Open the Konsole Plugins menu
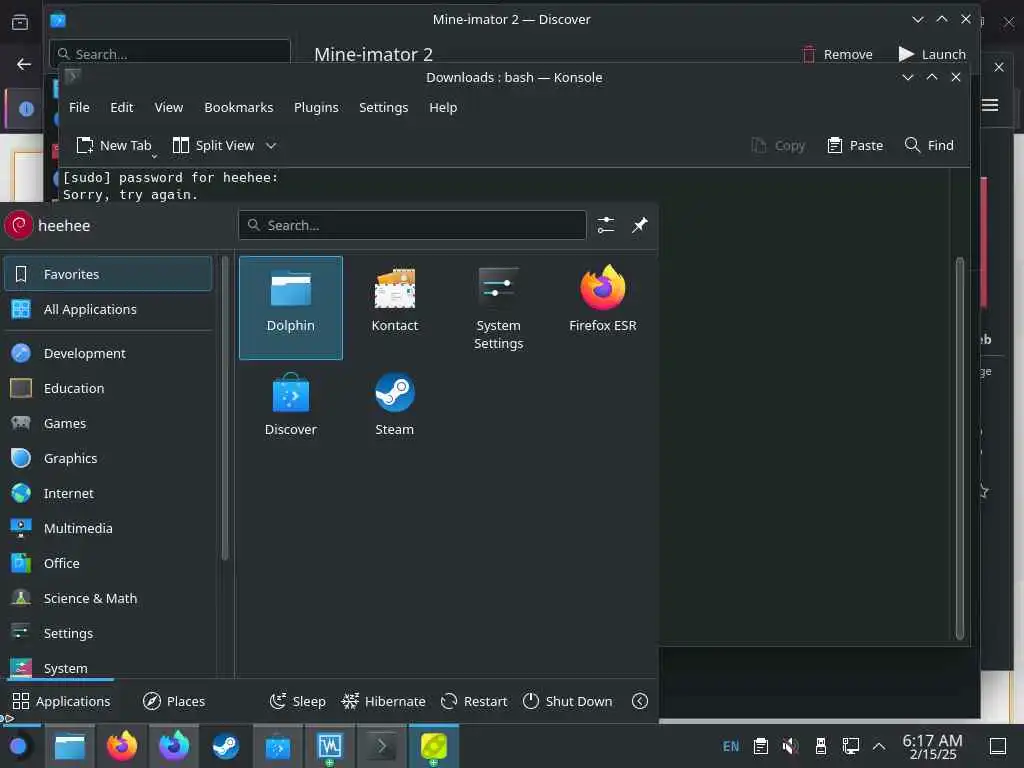 click(316, 108)
